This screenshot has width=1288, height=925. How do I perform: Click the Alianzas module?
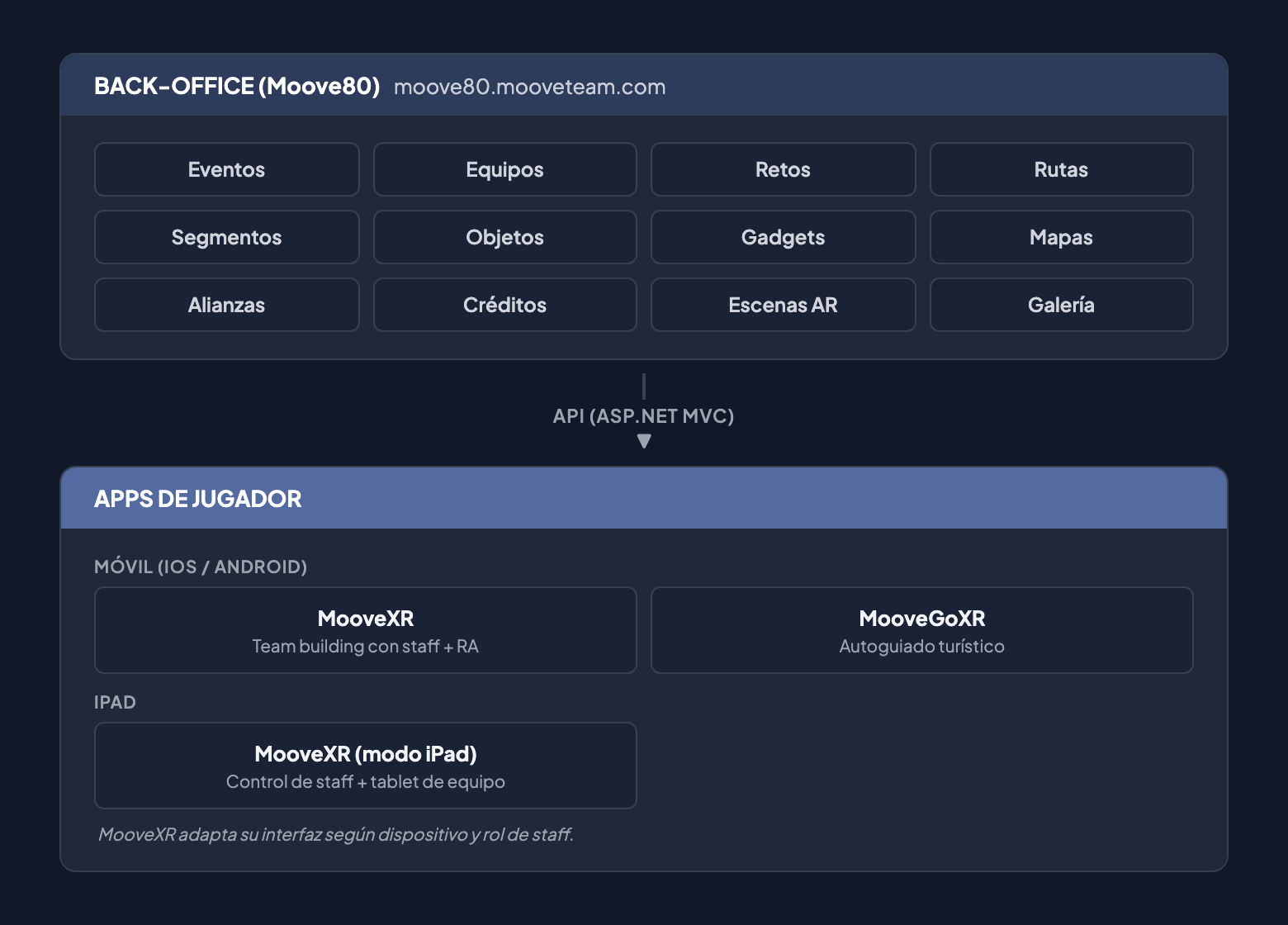pos(226,305)
